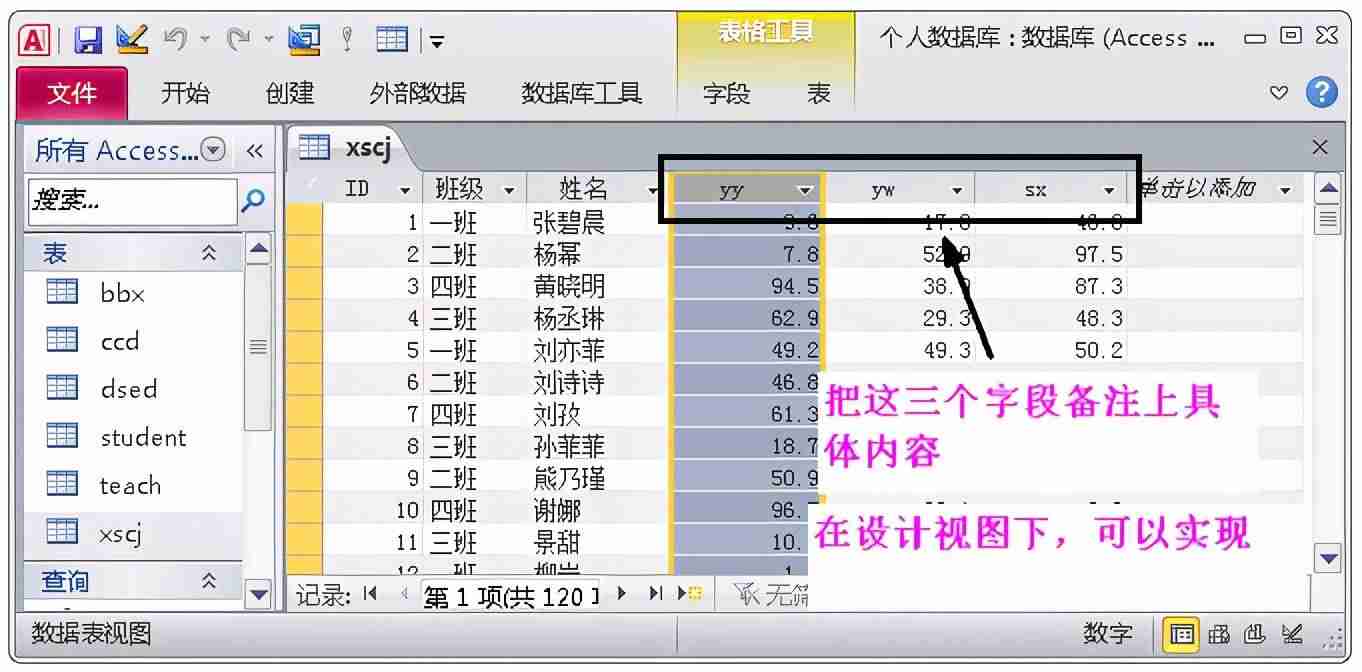The width and height of the screenshot is (1362, 672).
Task: Click the Help question mark icon
Action: click(1322, 93)
